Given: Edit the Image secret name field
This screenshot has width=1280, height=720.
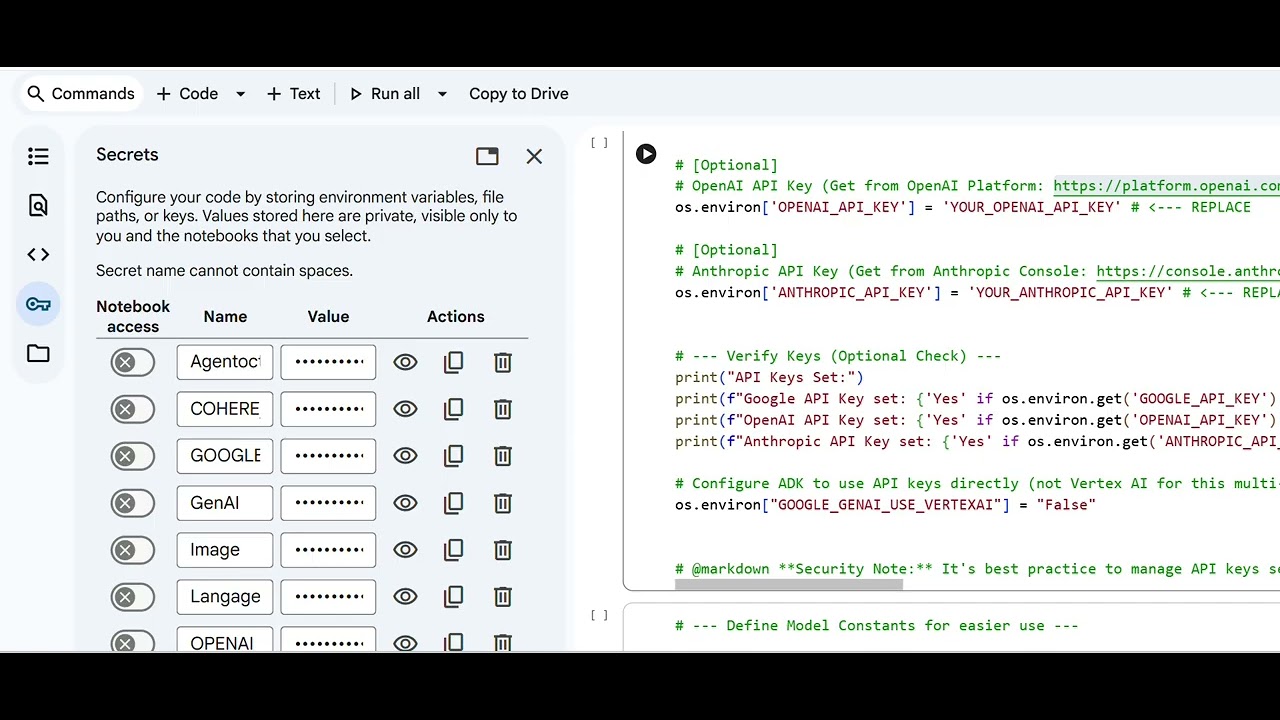Looking at the screenshot, I should coord(225,550).
